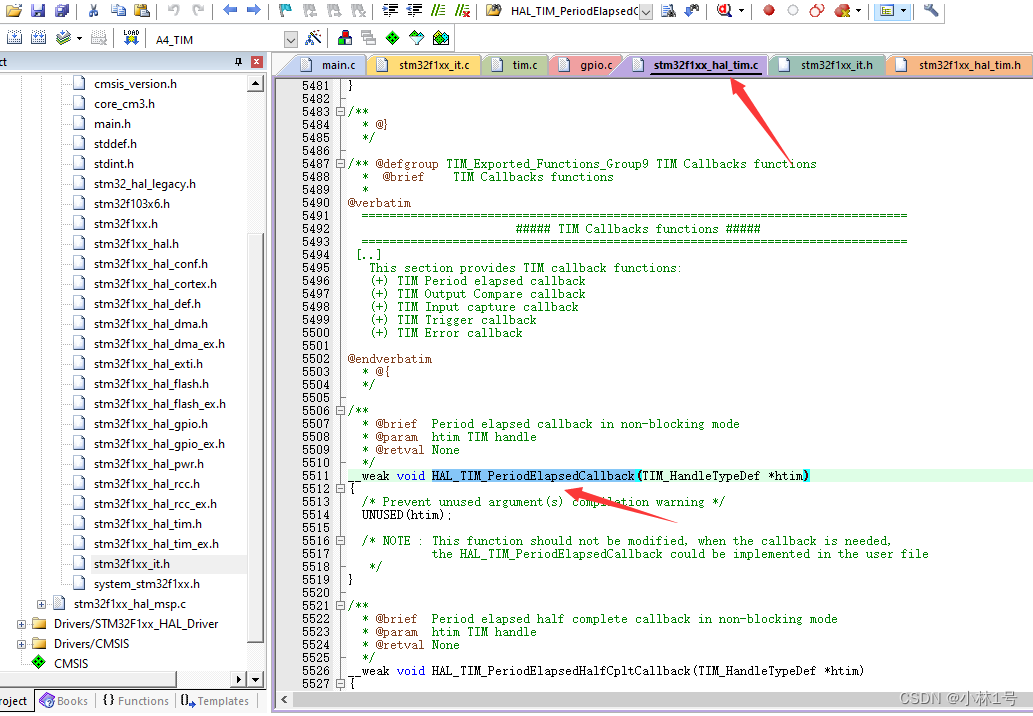1033x716 pixels.
Task: Open HAL_TIM_PeriodElapsed search dropdown
Action: pos(646,12)
